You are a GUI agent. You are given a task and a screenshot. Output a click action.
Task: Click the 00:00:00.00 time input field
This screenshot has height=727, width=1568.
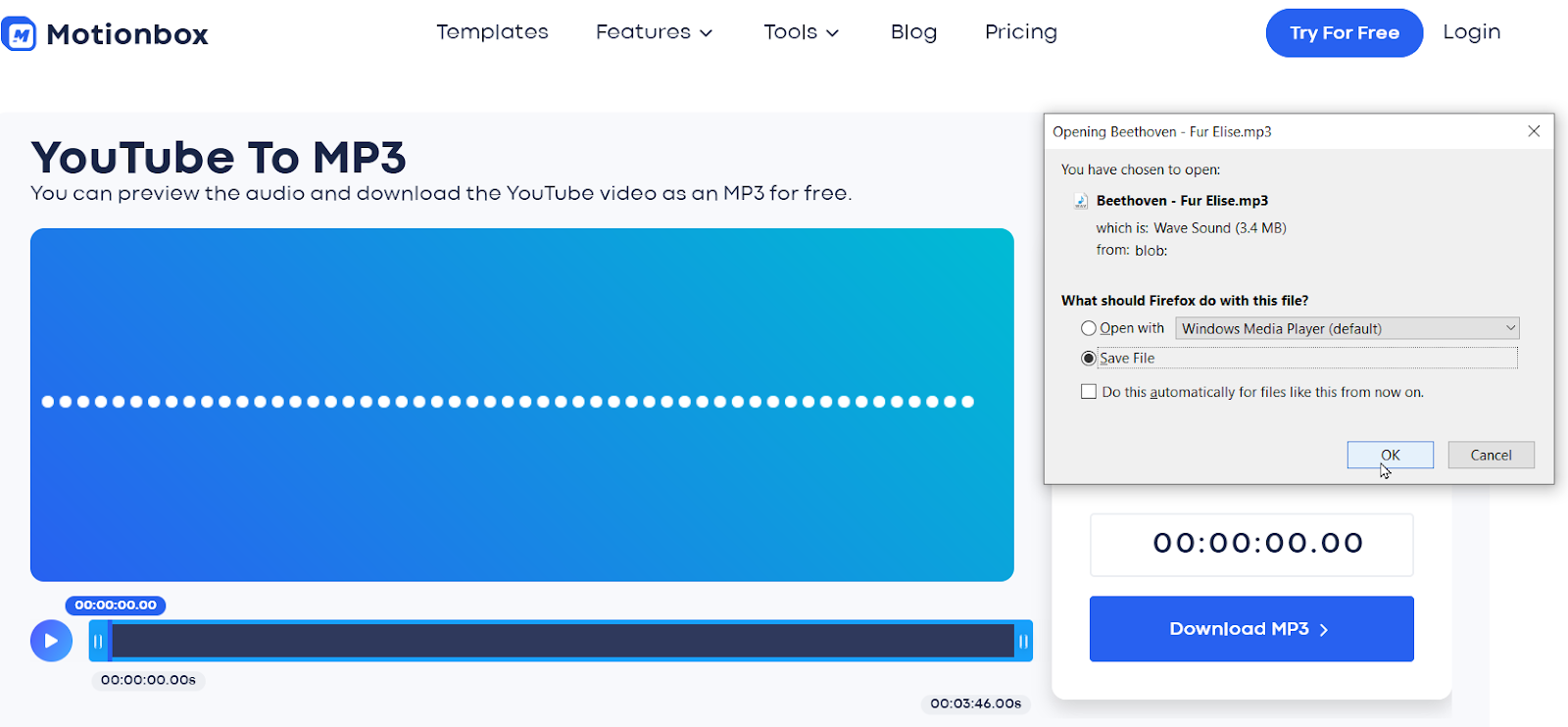1251,544
